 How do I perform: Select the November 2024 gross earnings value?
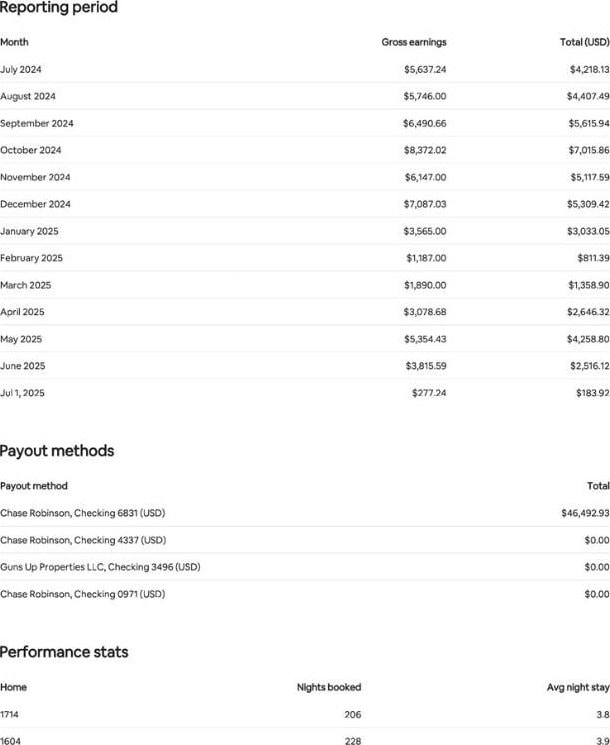pyautogui.click(x=425, y=177)
